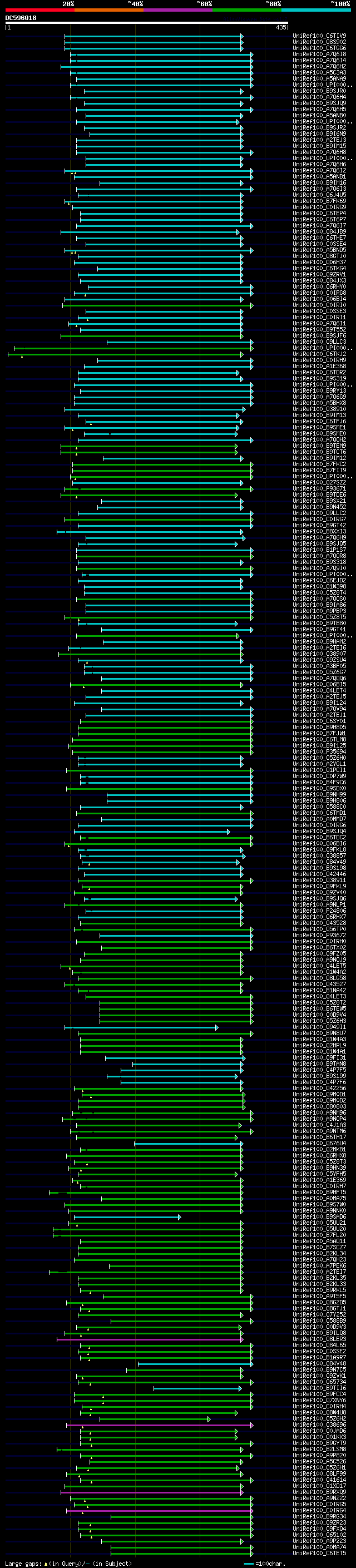Select hit UniRef100_Q65102
Screen dimensions: 356x1568
pos(319,1535)
